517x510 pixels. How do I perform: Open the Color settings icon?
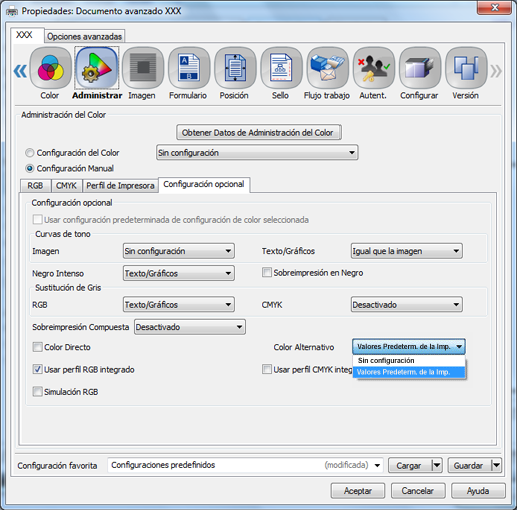[50, 68]
